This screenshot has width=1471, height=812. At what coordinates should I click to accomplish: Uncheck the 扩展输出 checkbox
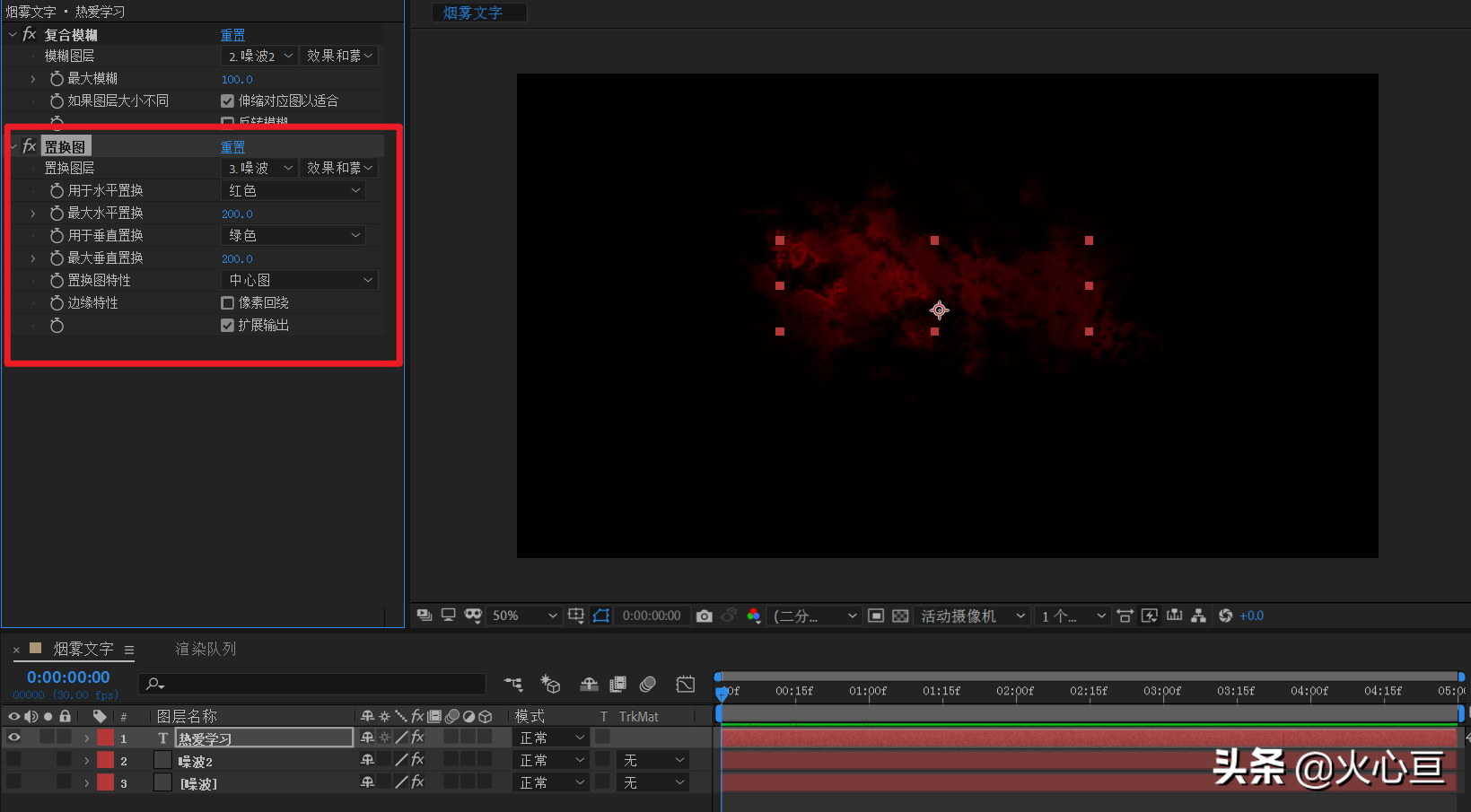[228, 326]
